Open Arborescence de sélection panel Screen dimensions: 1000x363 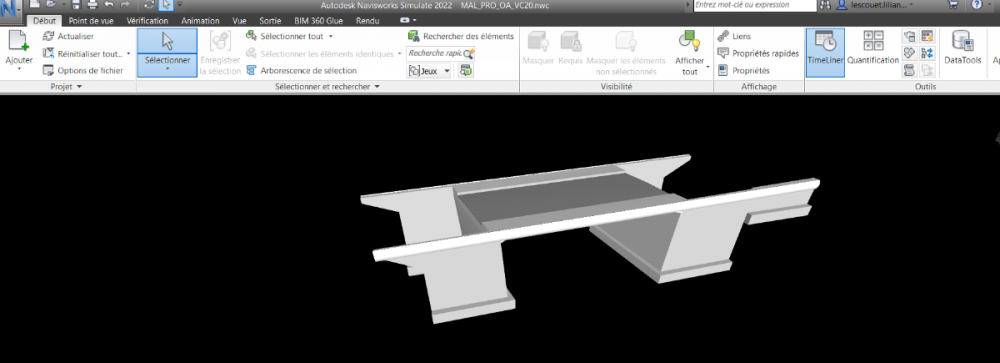pyautogui.click(x=301, y=70)
